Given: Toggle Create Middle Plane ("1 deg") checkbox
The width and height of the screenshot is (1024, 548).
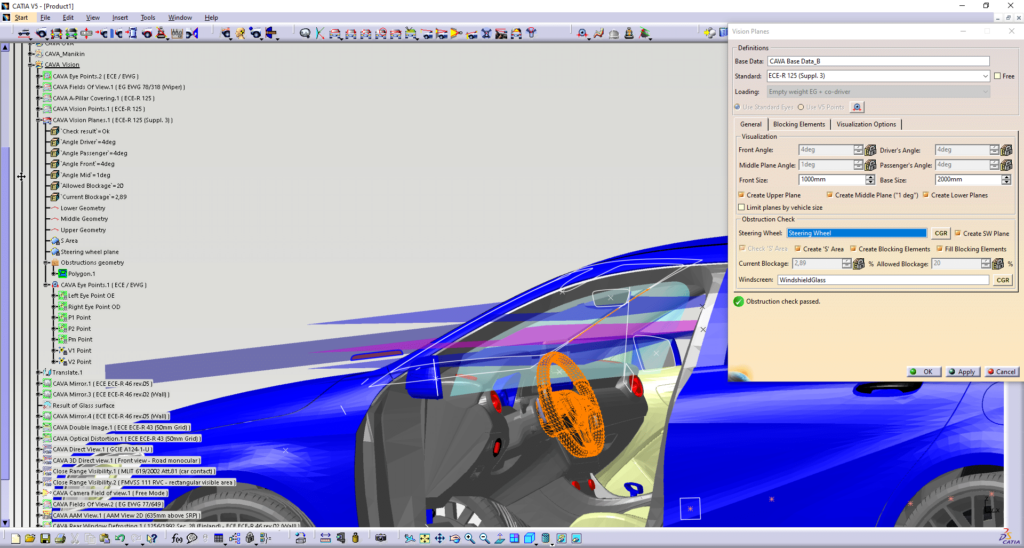Looking at the screenshot, I should pyautogui.click(x=829, y=195).
